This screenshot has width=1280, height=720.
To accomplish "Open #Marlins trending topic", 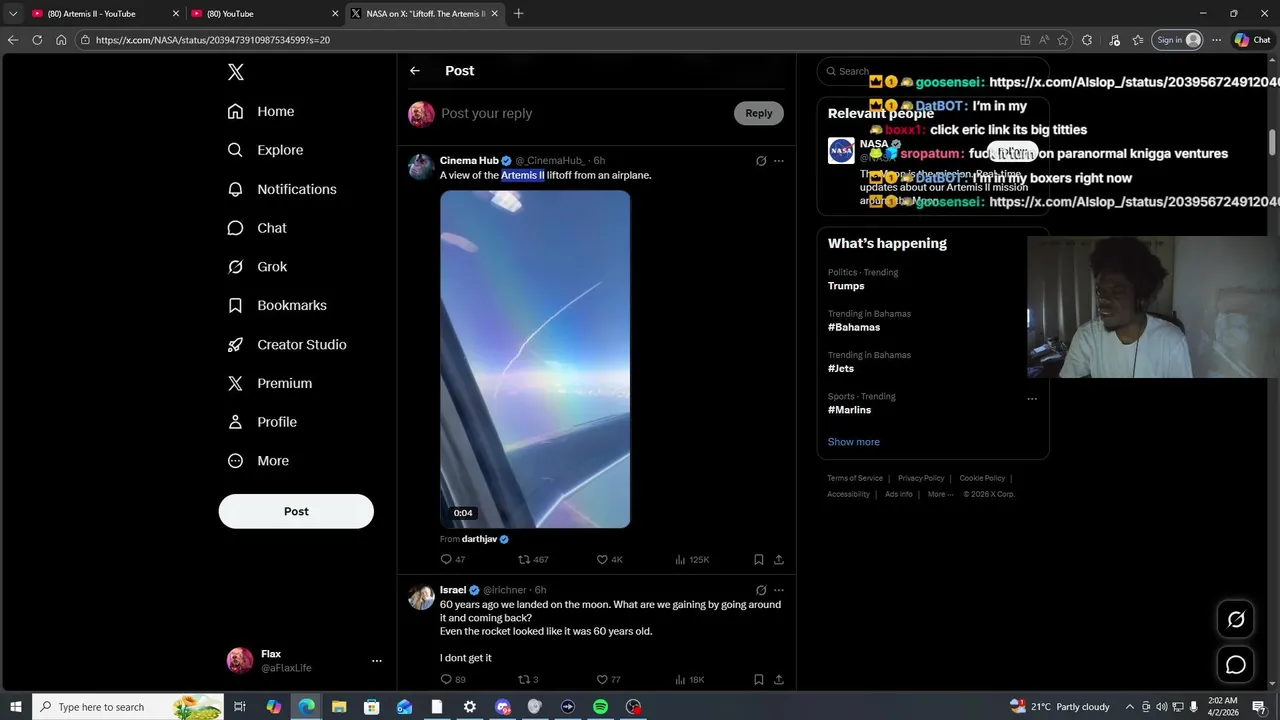I will pos(849,410).
